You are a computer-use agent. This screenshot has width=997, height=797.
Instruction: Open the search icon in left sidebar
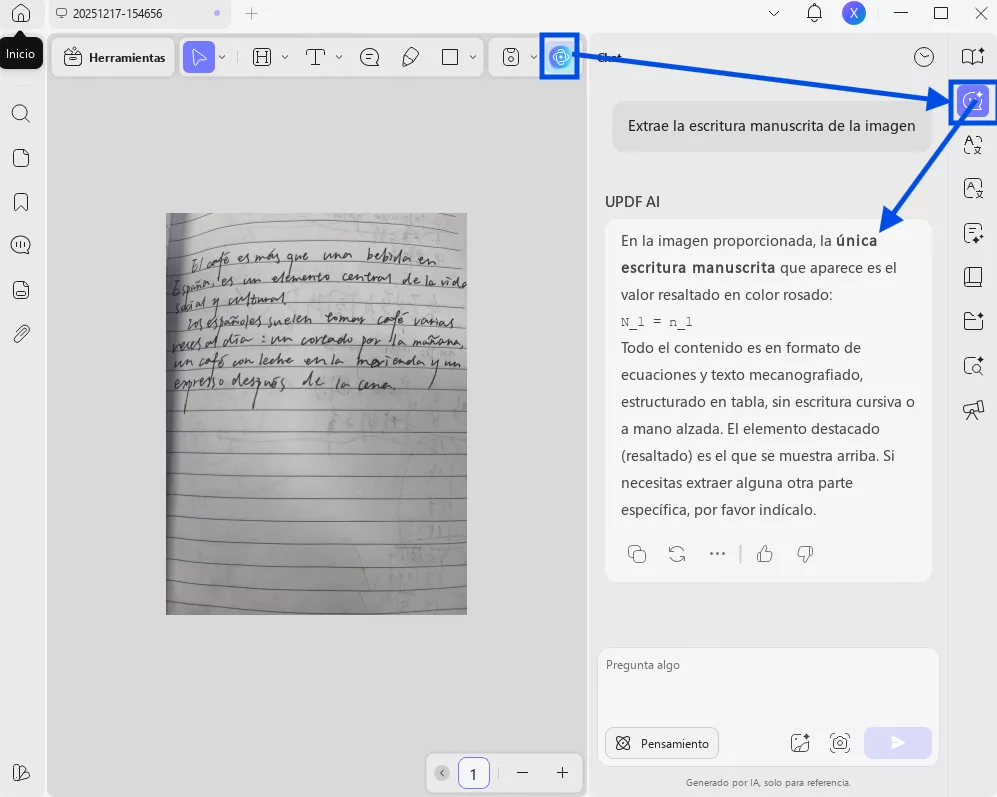click(20, 113)
